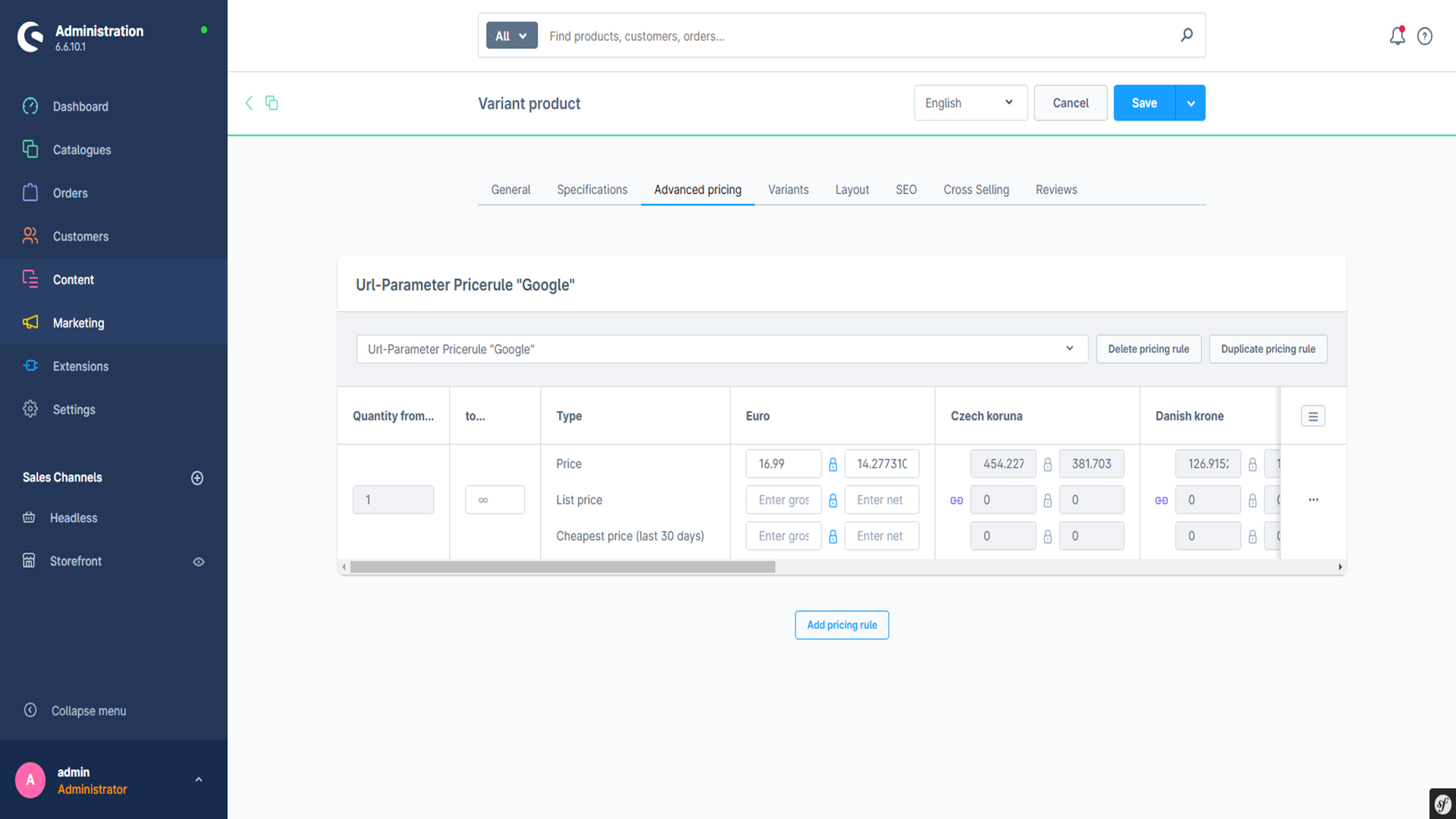Switch to the General tab

510,190
